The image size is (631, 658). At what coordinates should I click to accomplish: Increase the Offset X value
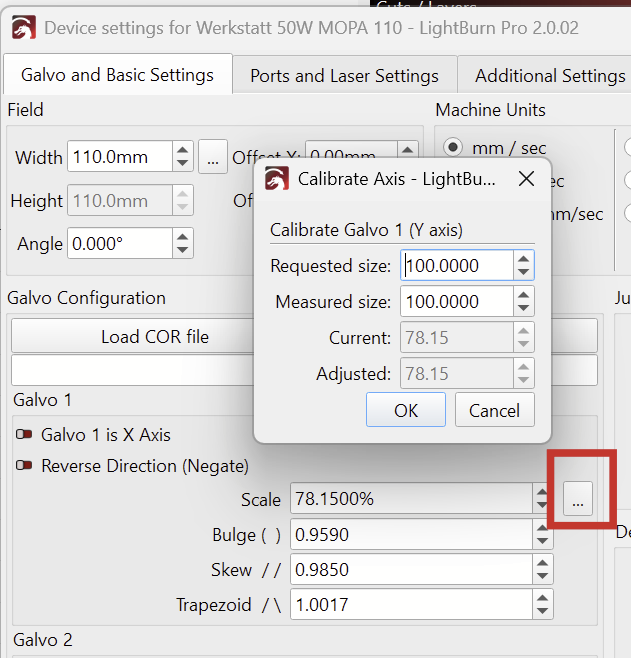pyautogui.click(x=407, y=149)
